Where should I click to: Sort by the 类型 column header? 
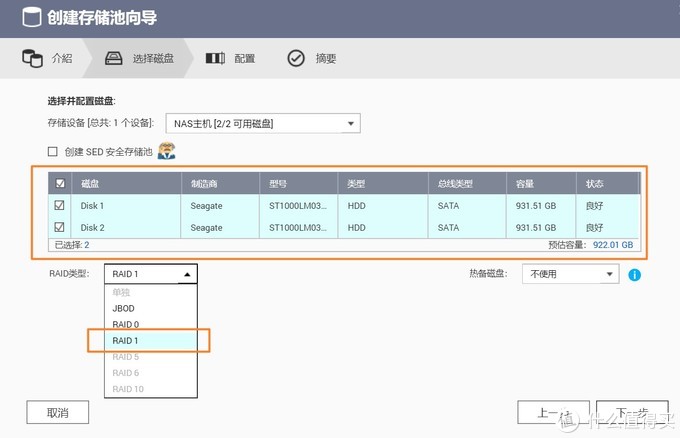(x=383, y=183)
